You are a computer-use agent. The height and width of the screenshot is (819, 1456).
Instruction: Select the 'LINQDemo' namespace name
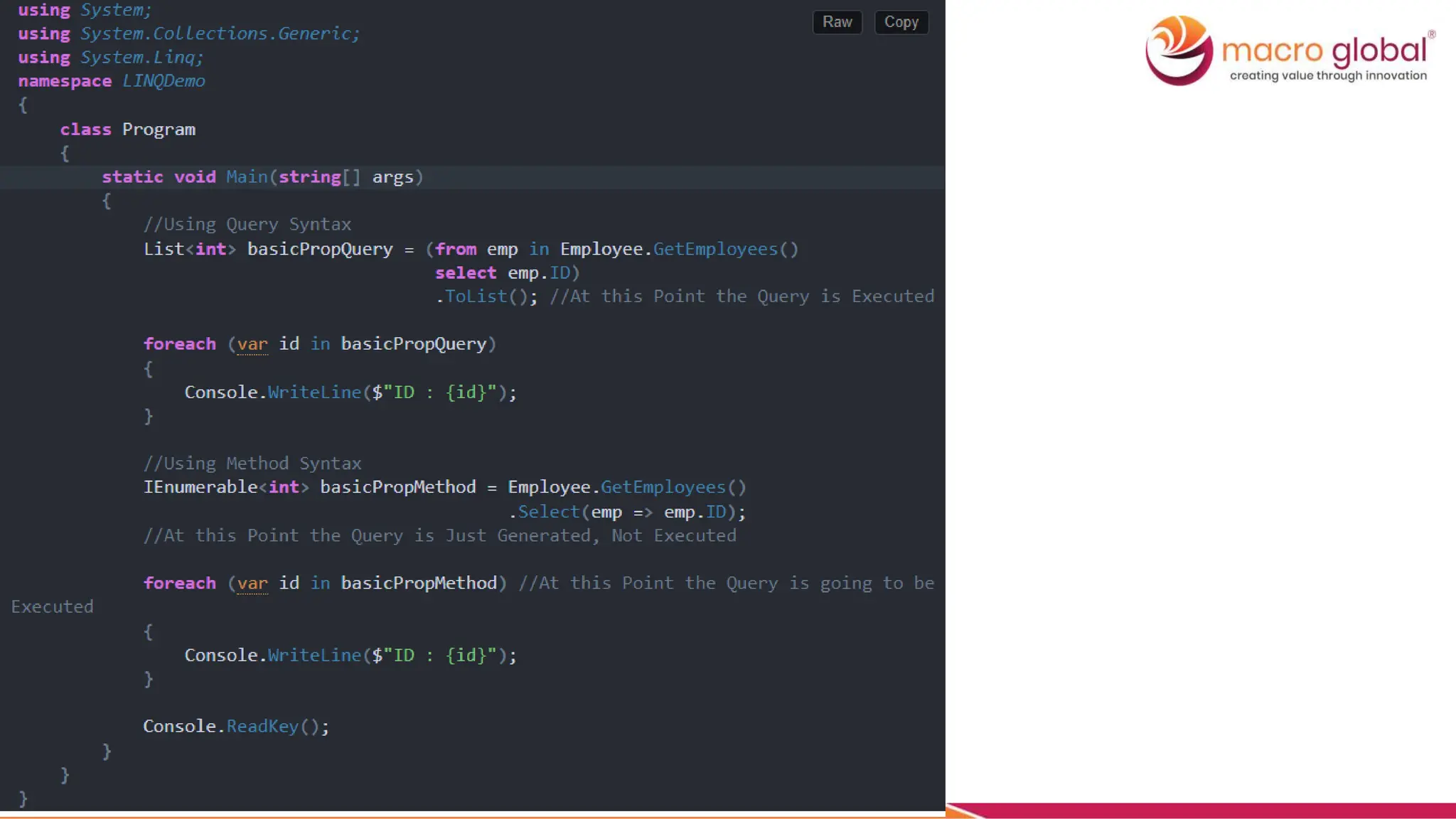[x=164, y=81]
